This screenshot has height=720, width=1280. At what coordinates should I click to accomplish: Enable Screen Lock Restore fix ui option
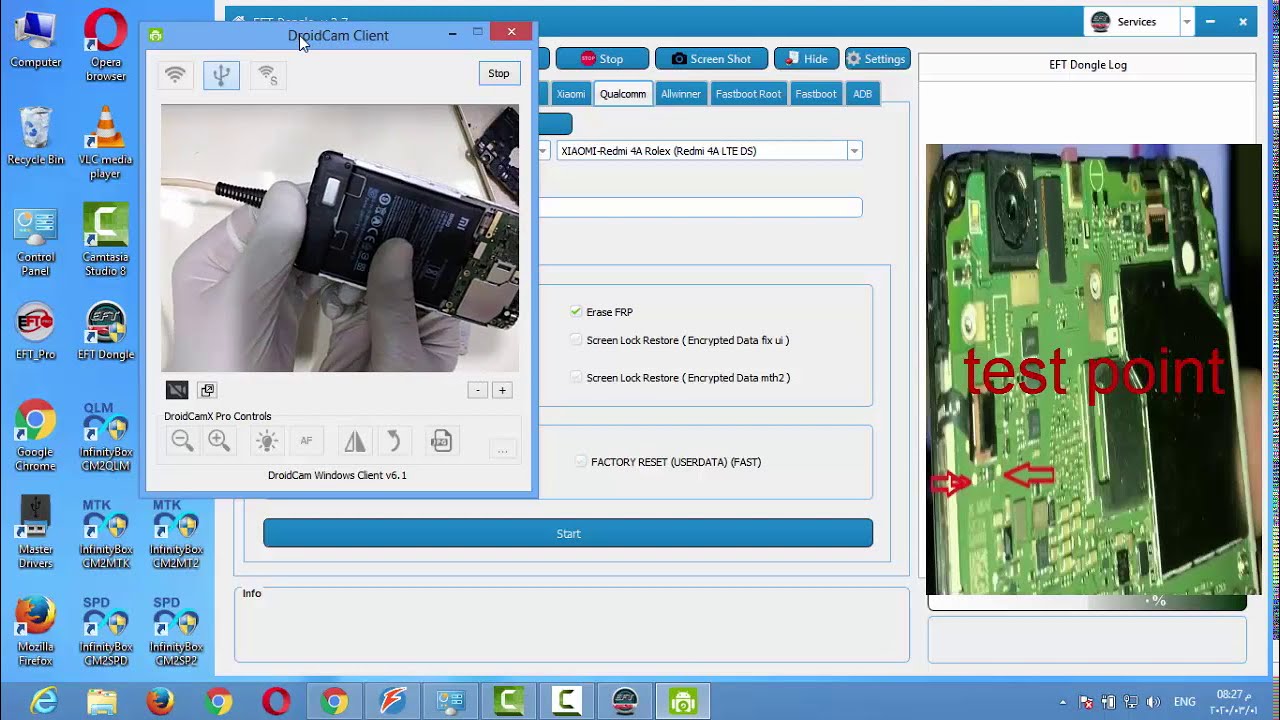click(576, 340)
